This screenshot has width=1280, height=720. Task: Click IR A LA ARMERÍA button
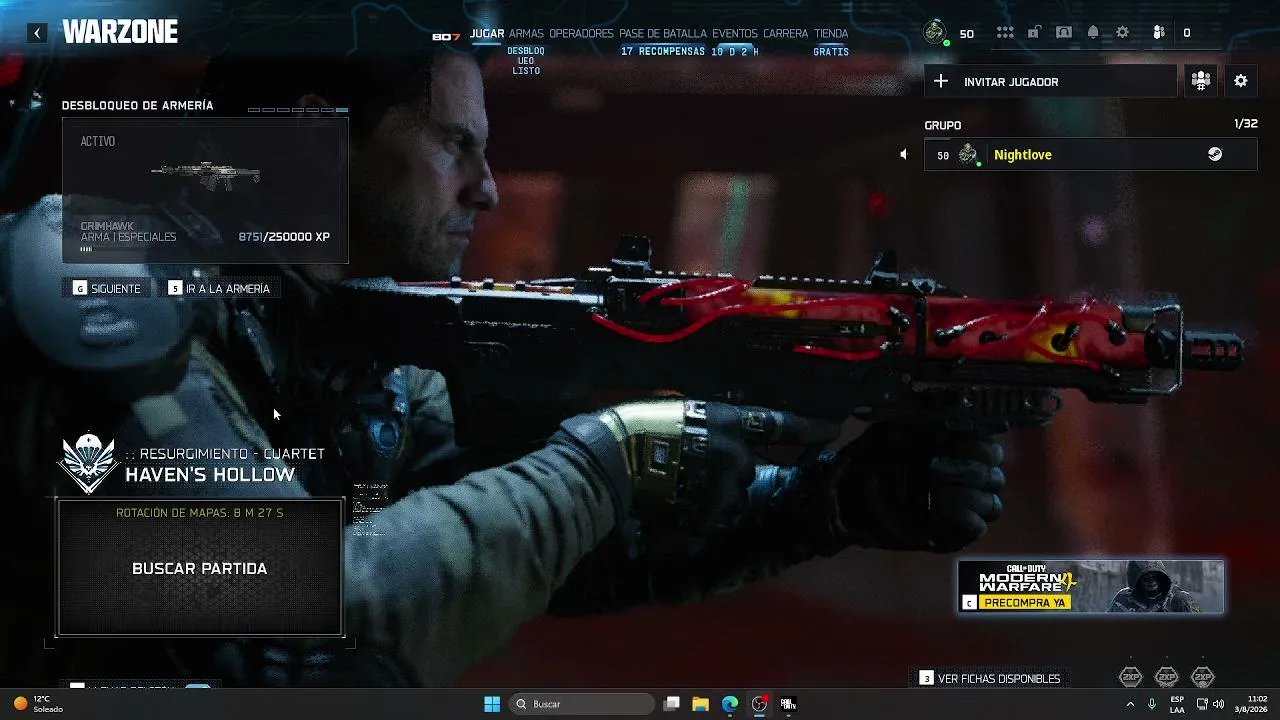(x=219, y=288)
